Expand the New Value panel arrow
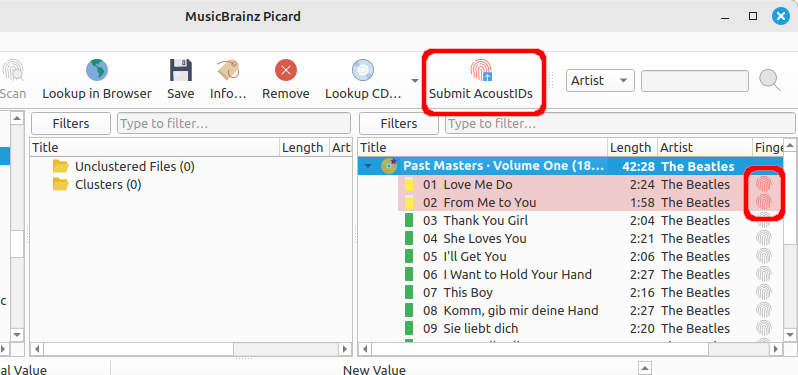Viewport: 798px width, 375px height. coord(645,367)
